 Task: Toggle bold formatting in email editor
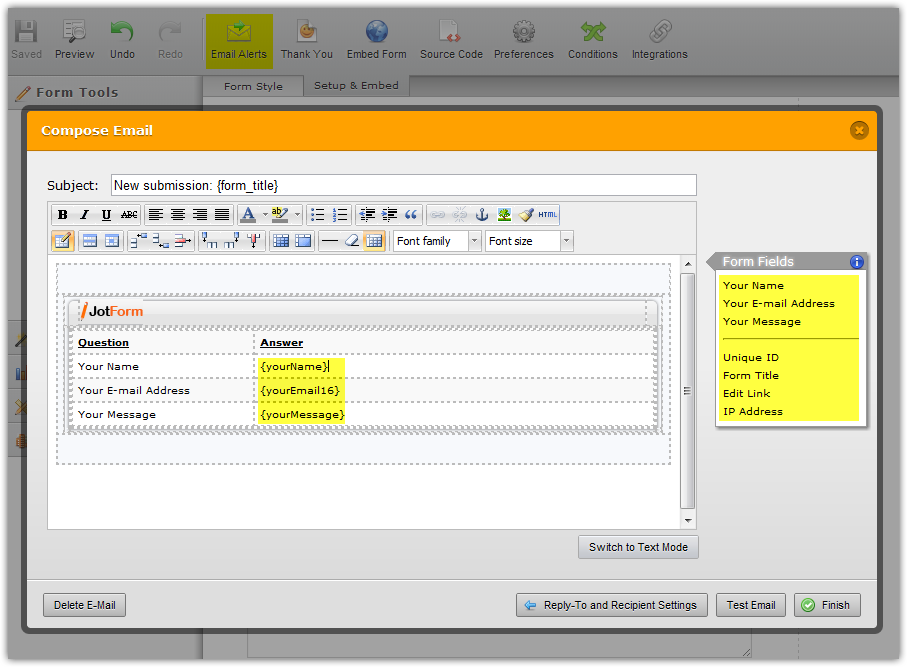pos(62,215)
